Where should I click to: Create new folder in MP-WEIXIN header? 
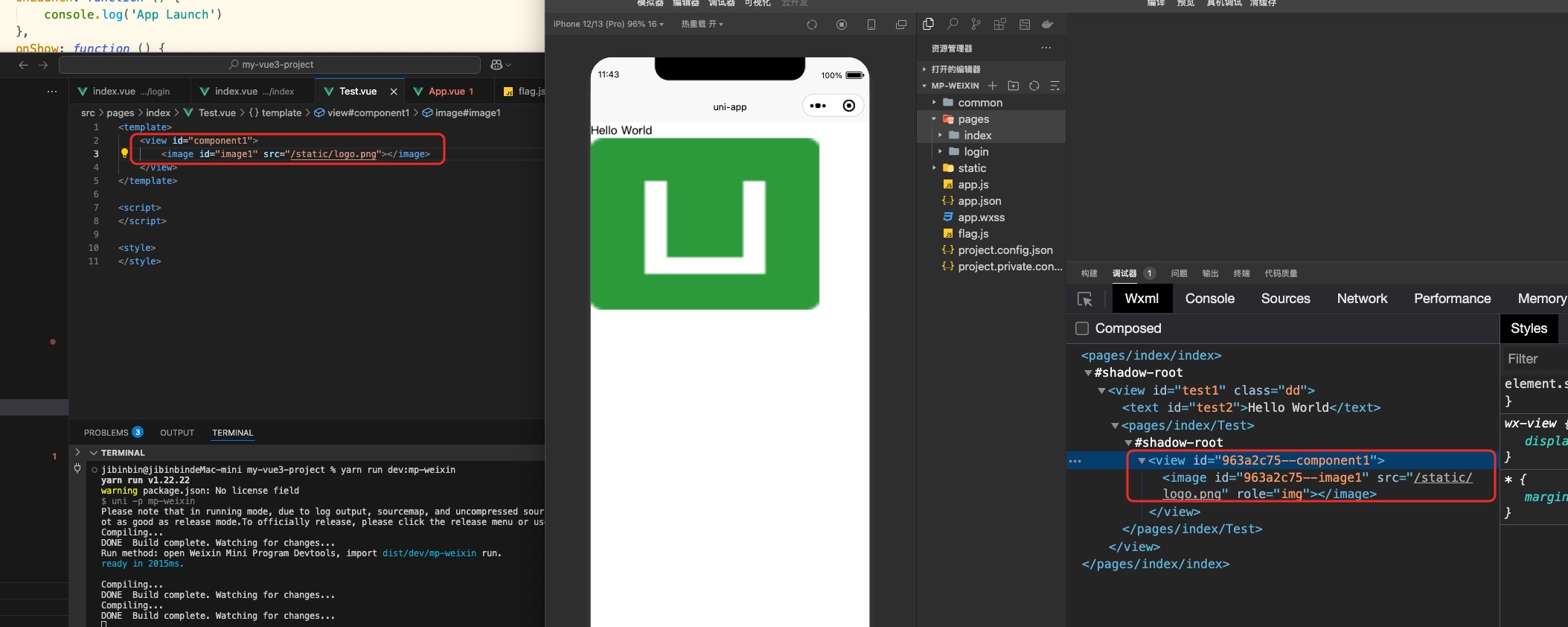pyautogui.click(x=1013, y=86)
